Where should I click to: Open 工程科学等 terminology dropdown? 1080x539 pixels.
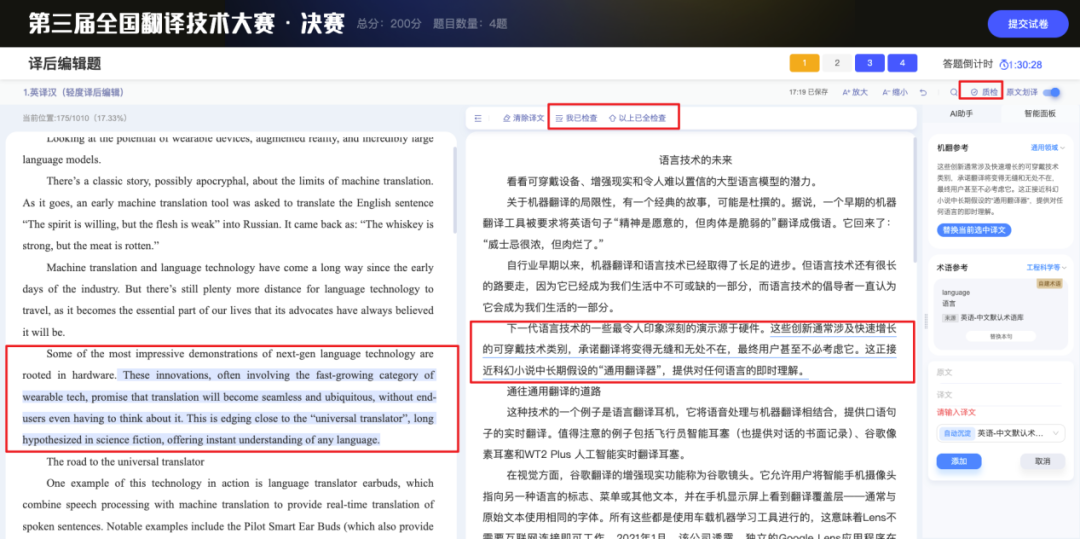1046,267
